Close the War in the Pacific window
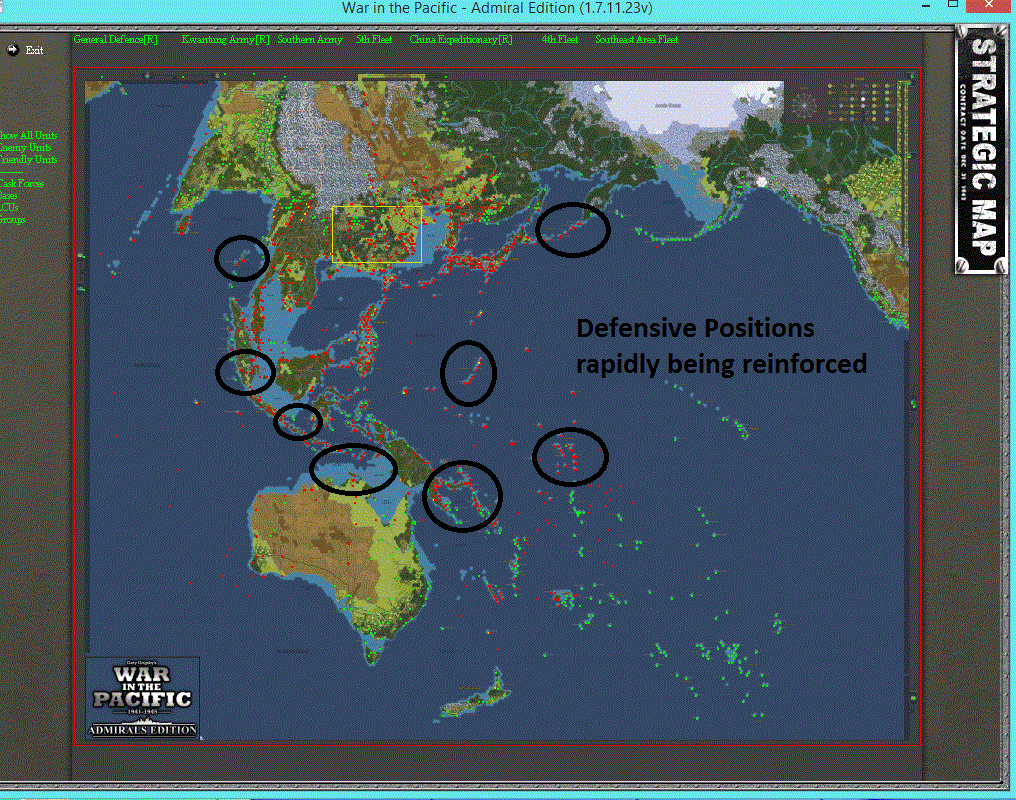This screenshot has height=800, width=1016. click(989, 5)
